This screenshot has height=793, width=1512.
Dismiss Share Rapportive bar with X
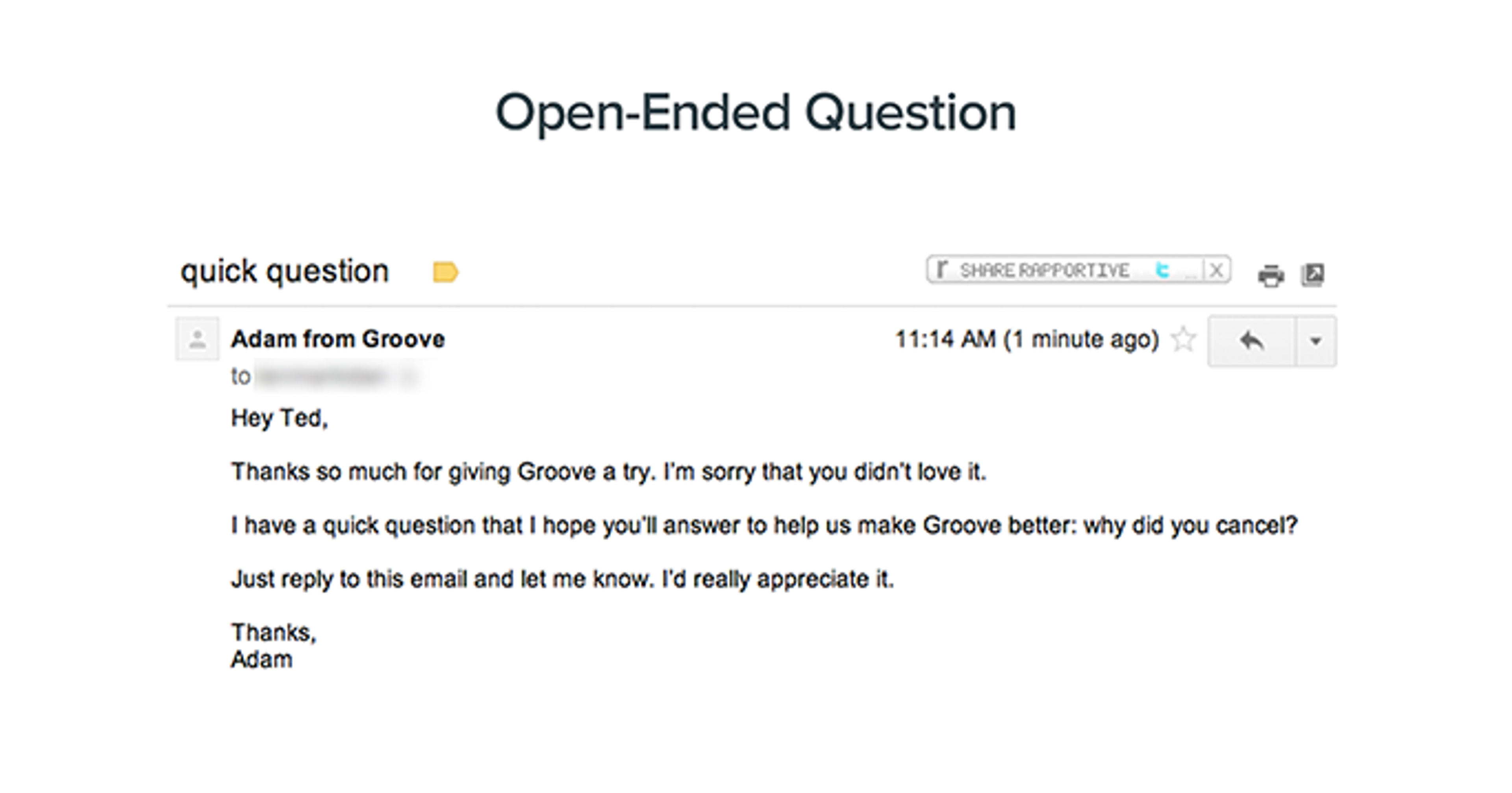[x=1216, y=270]
